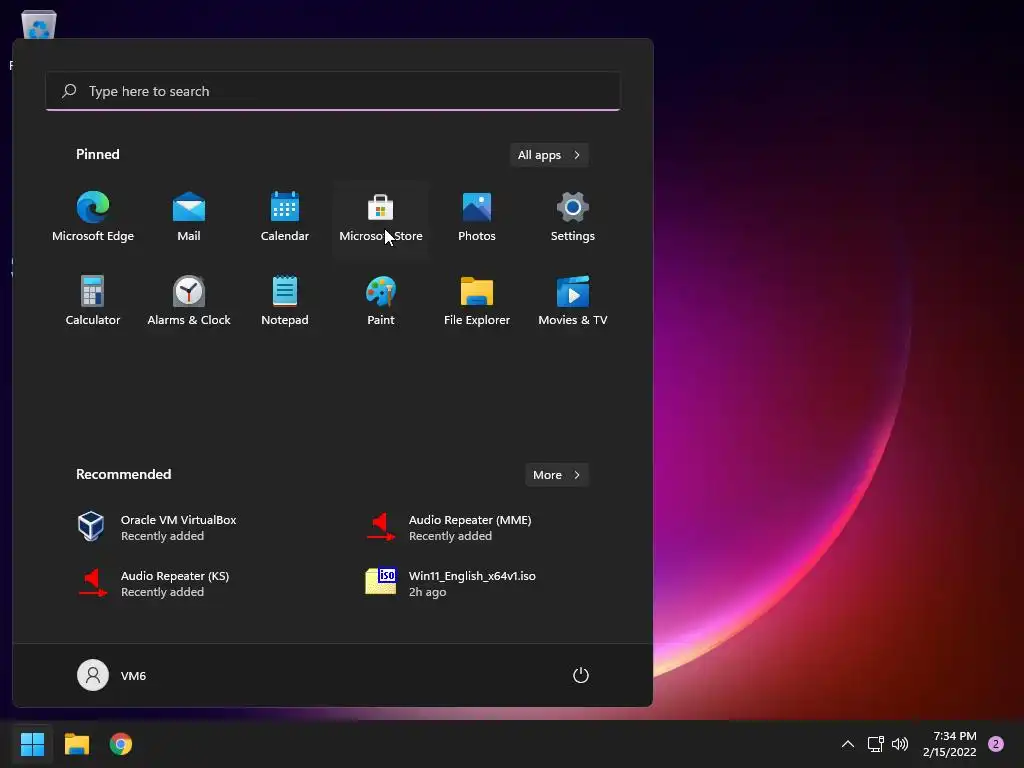Launch Google Chrome from the taskbar
This screenshot has height=768, width=1024.
click(x=121, y=744)
